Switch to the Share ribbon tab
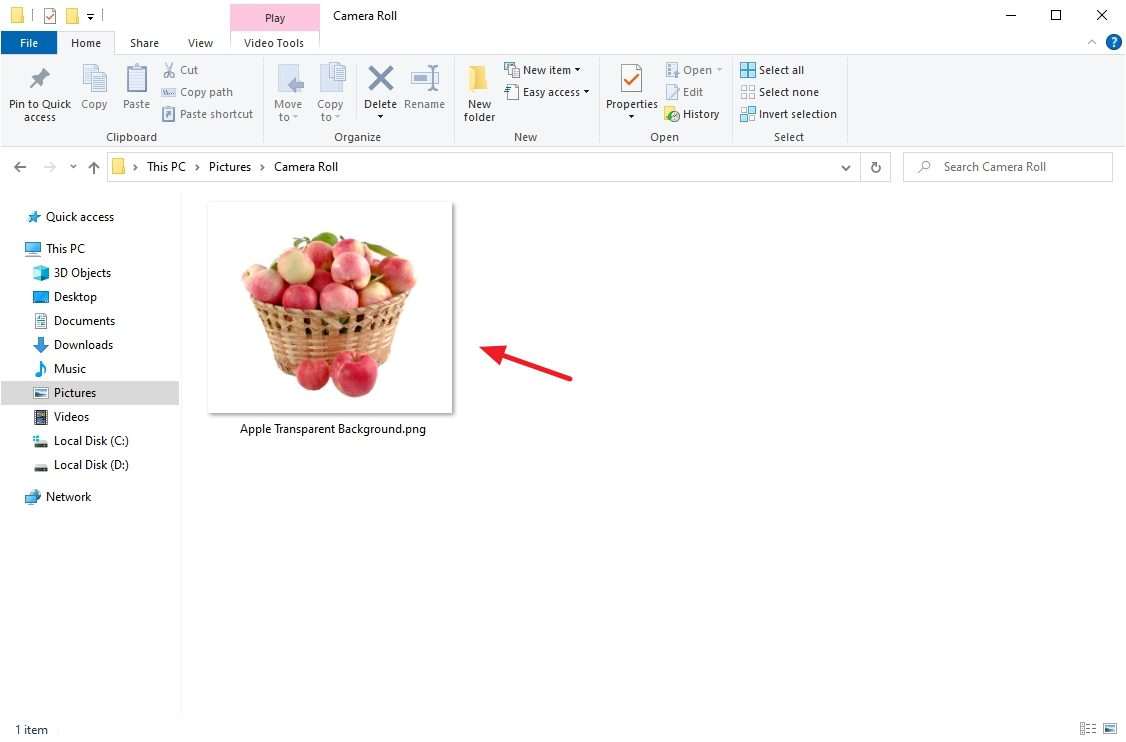This screenshot has height=742, width=1126. point(144,43)
